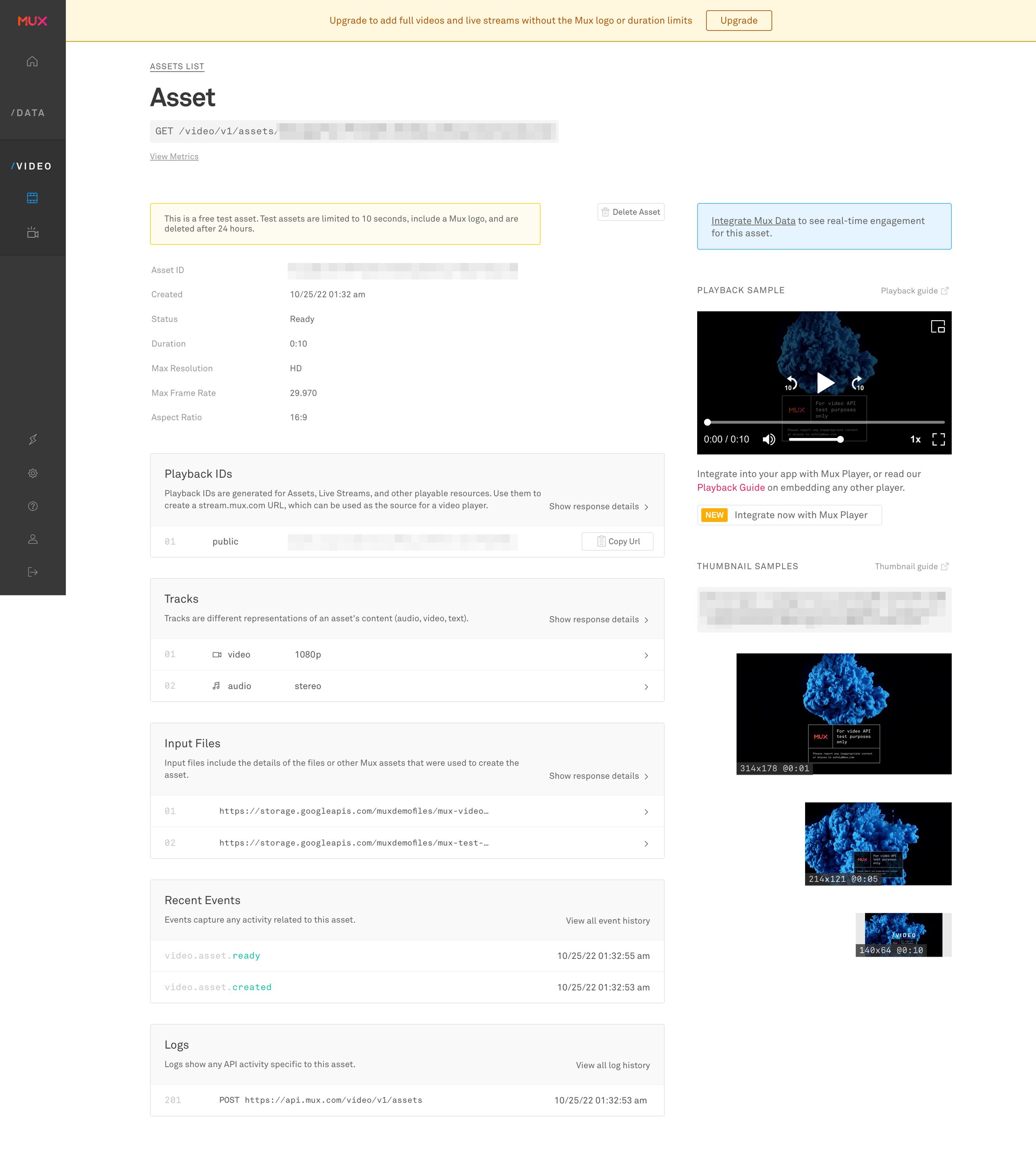
Task: Open the 214x121 @0:05 thumbnail
Action: pyautogui.click(x=878, y=844)
